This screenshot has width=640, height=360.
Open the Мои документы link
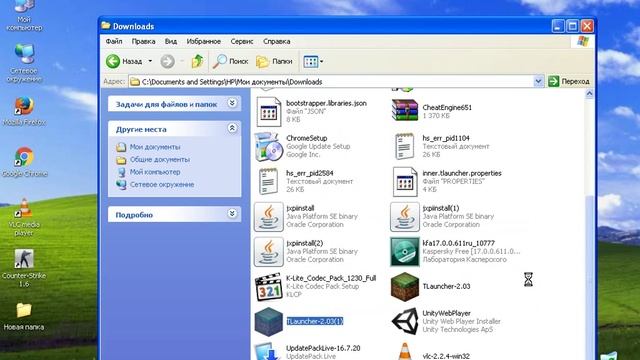(x=155, y=147)
